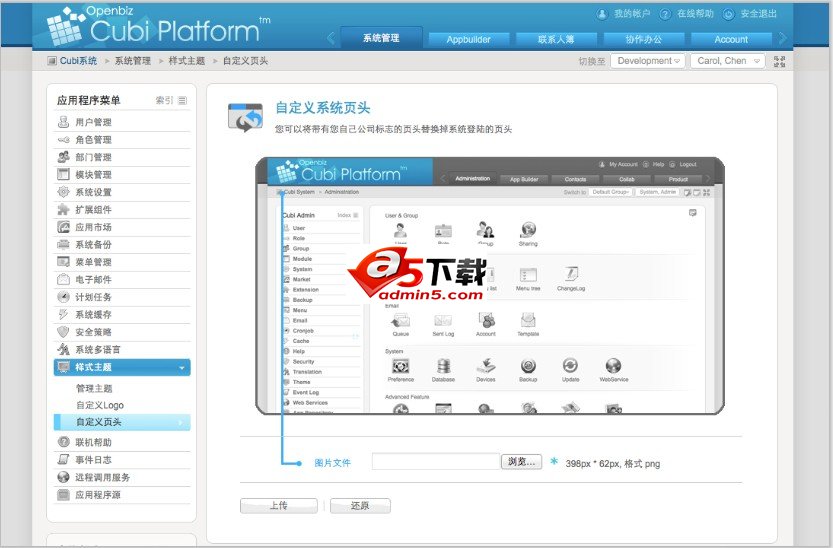Click the 菜单管理 icon

pos(63,262)
